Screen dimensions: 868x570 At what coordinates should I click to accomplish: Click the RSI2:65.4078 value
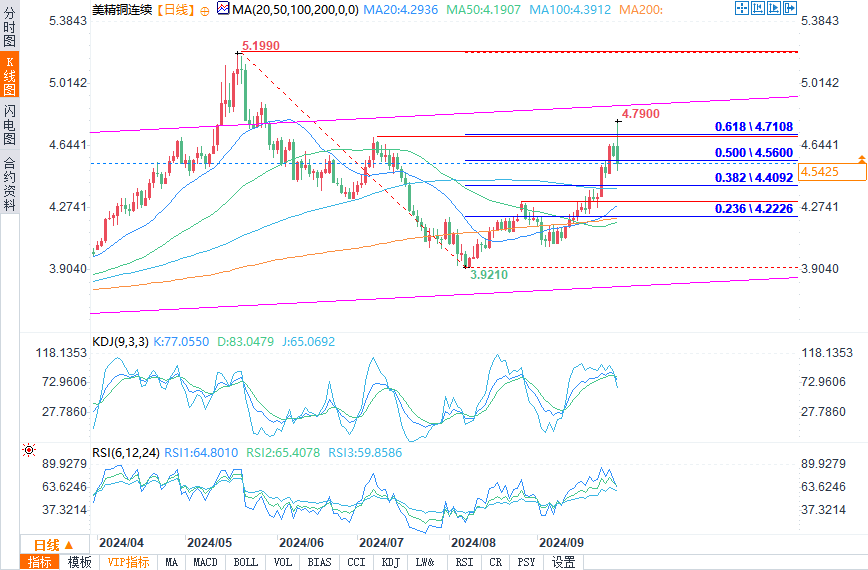(283, 453)
